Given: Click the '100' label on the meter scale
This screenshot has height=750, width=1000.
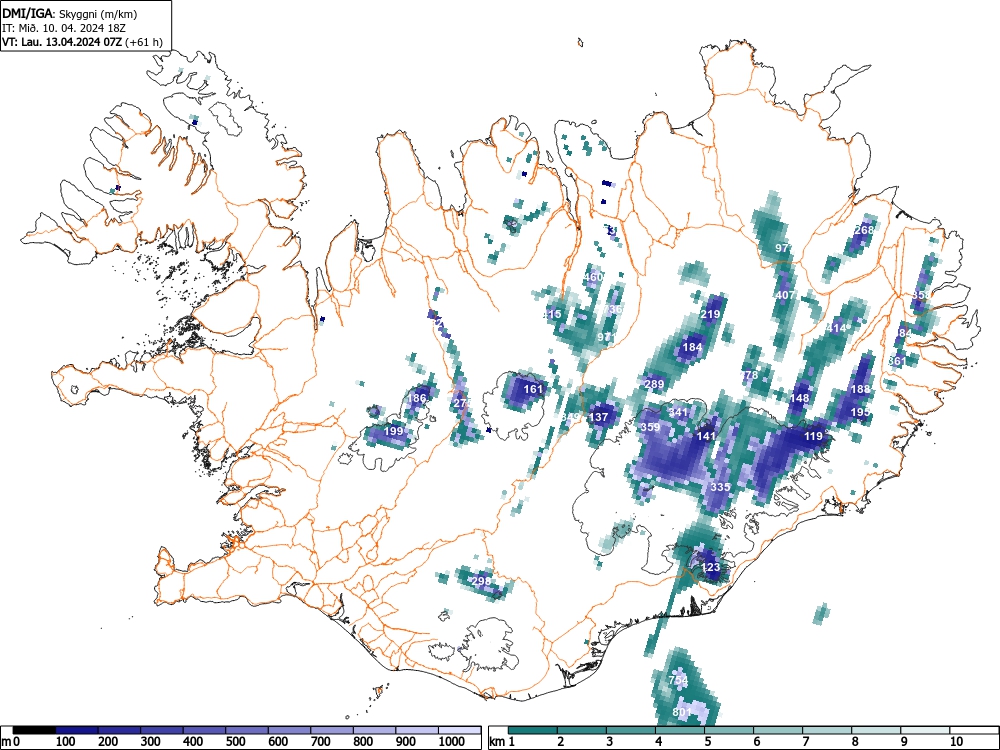Looking at the screenshot, I should tap(66, 742).
